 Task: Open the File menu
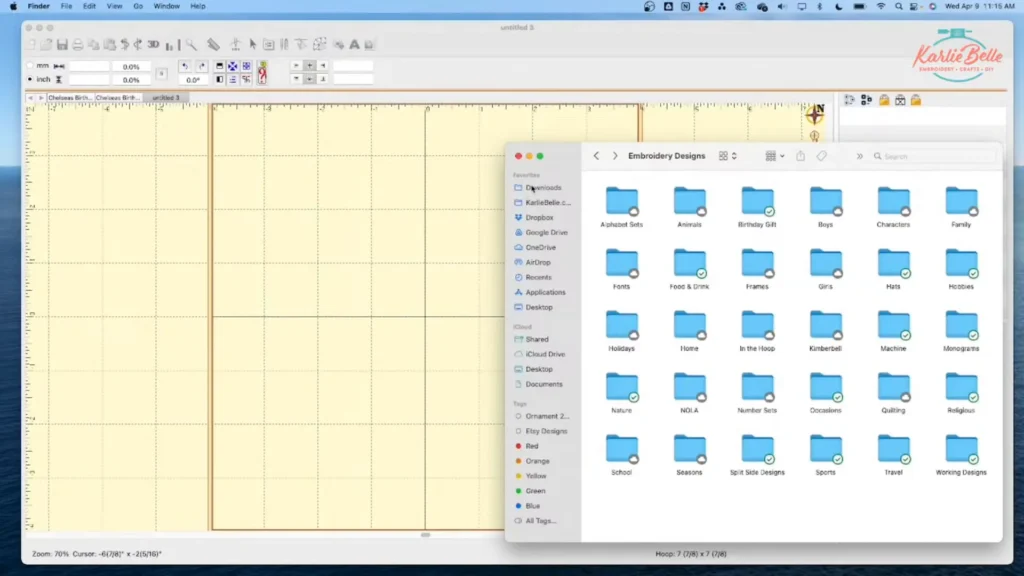[x=66, y=7]
